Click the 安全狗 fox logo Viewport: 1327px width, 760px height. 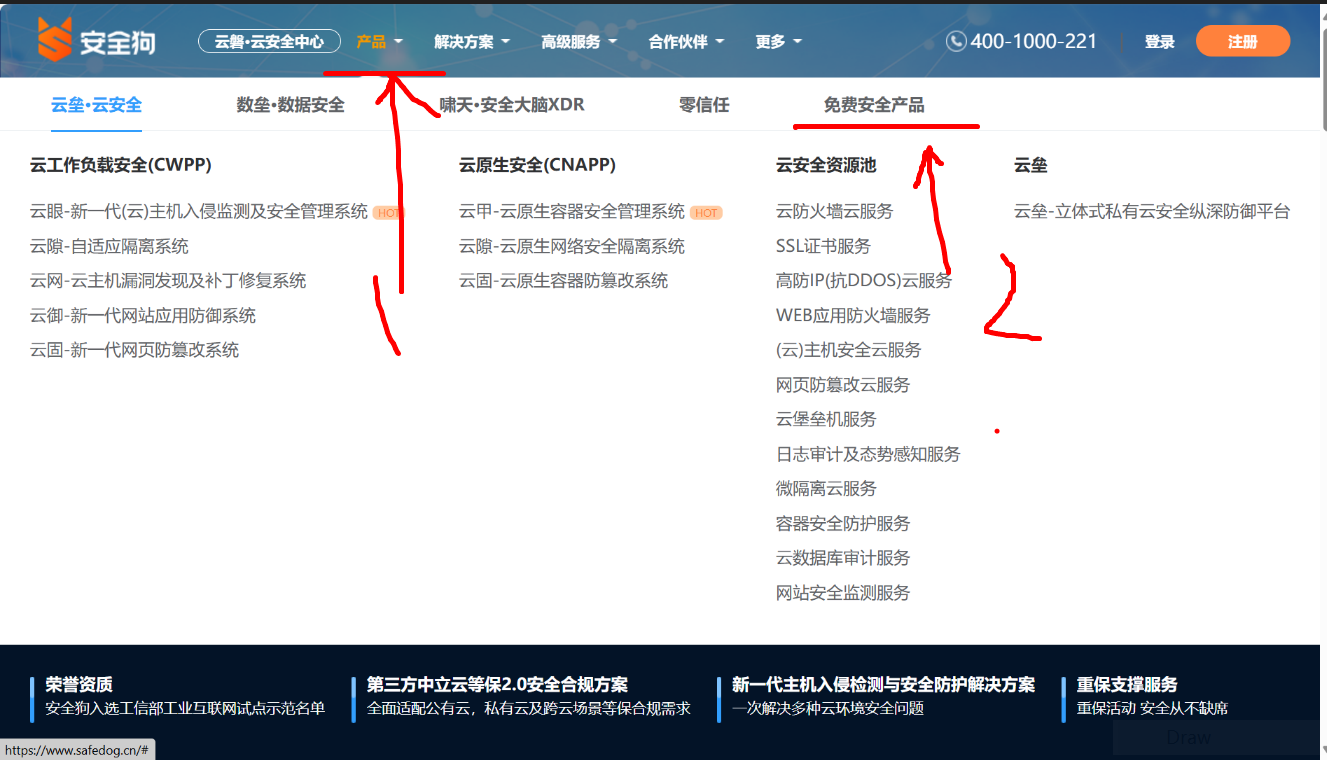pos(96,40)
